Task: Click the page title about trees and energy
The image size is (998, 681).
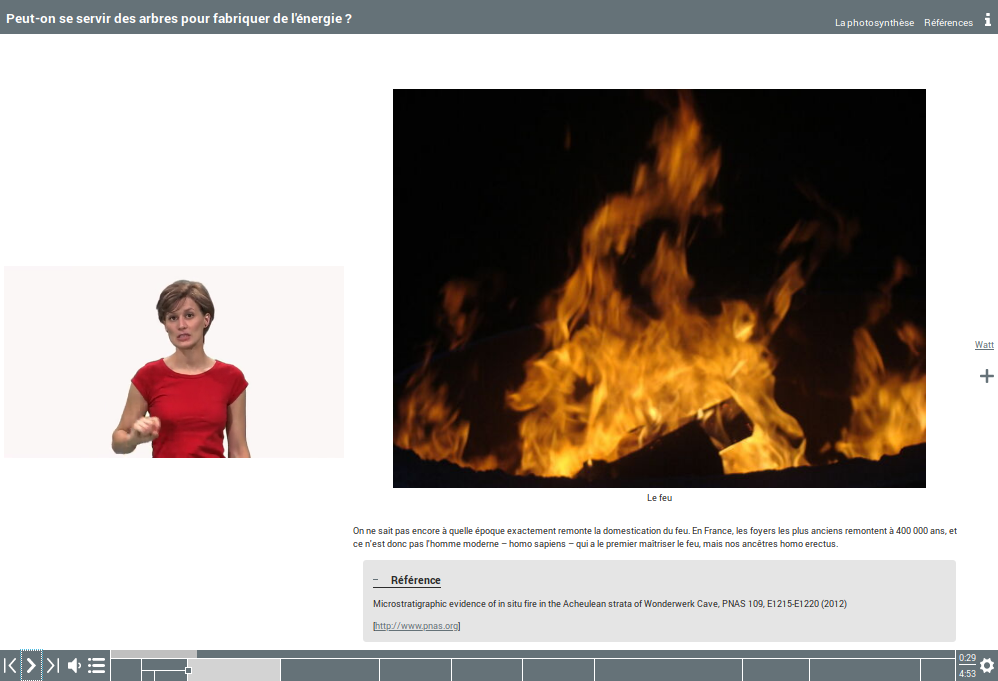Action: tap(179, 19)
